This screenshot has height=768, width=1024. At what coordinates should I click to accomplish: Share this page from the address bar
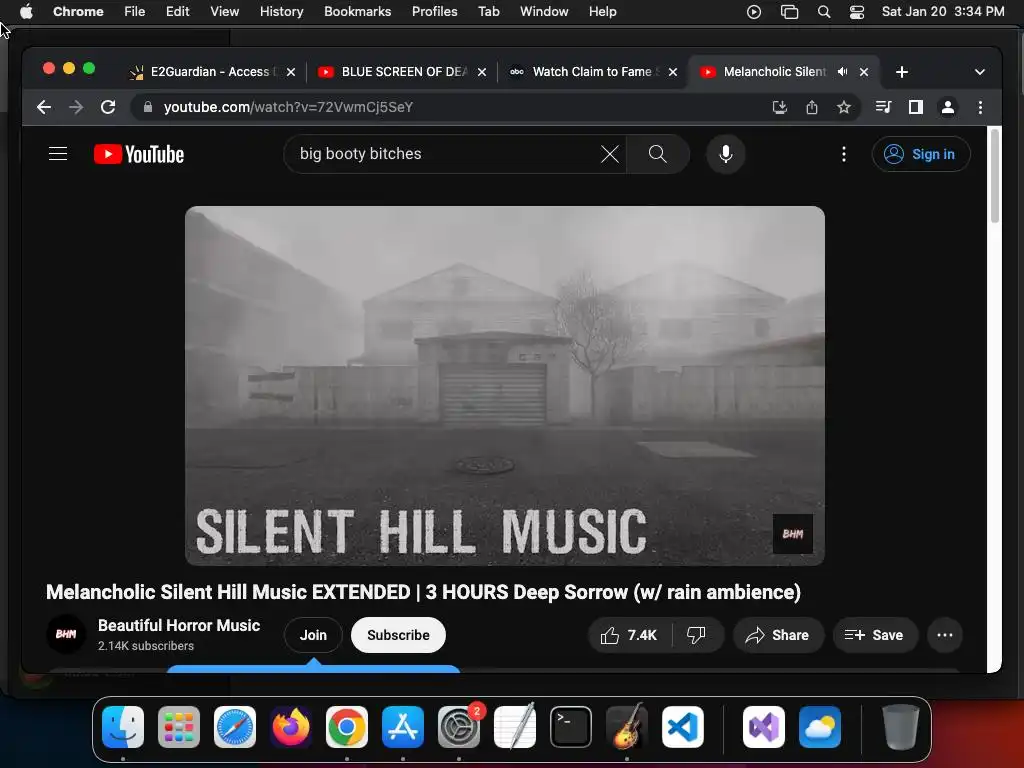coord(812,107)
